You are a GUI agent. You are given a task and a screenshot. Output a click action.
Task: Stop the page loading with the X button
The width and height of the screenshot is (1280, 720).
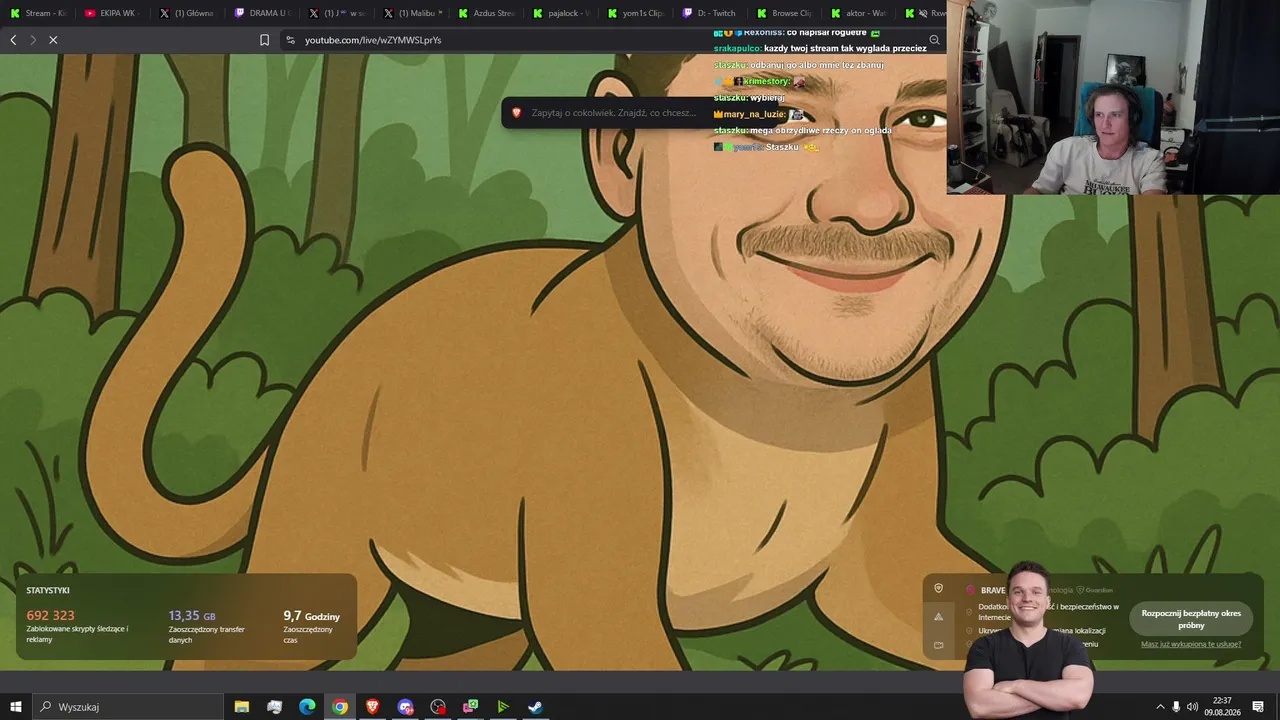[x=53, y=40]
